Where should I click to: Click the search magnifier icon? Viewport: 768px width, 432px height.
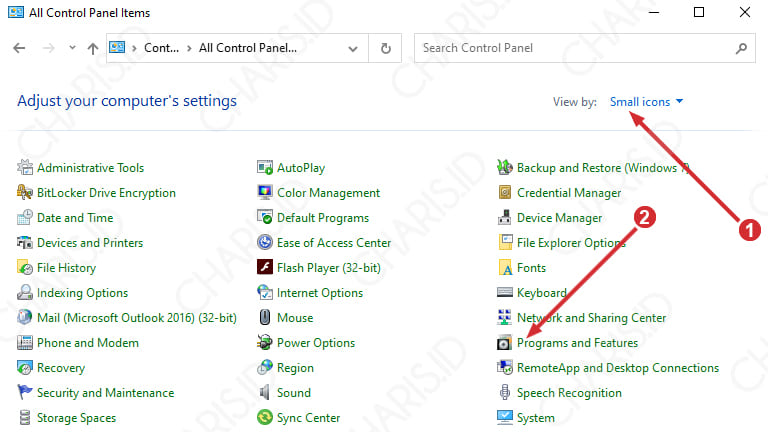click(741, 48)
